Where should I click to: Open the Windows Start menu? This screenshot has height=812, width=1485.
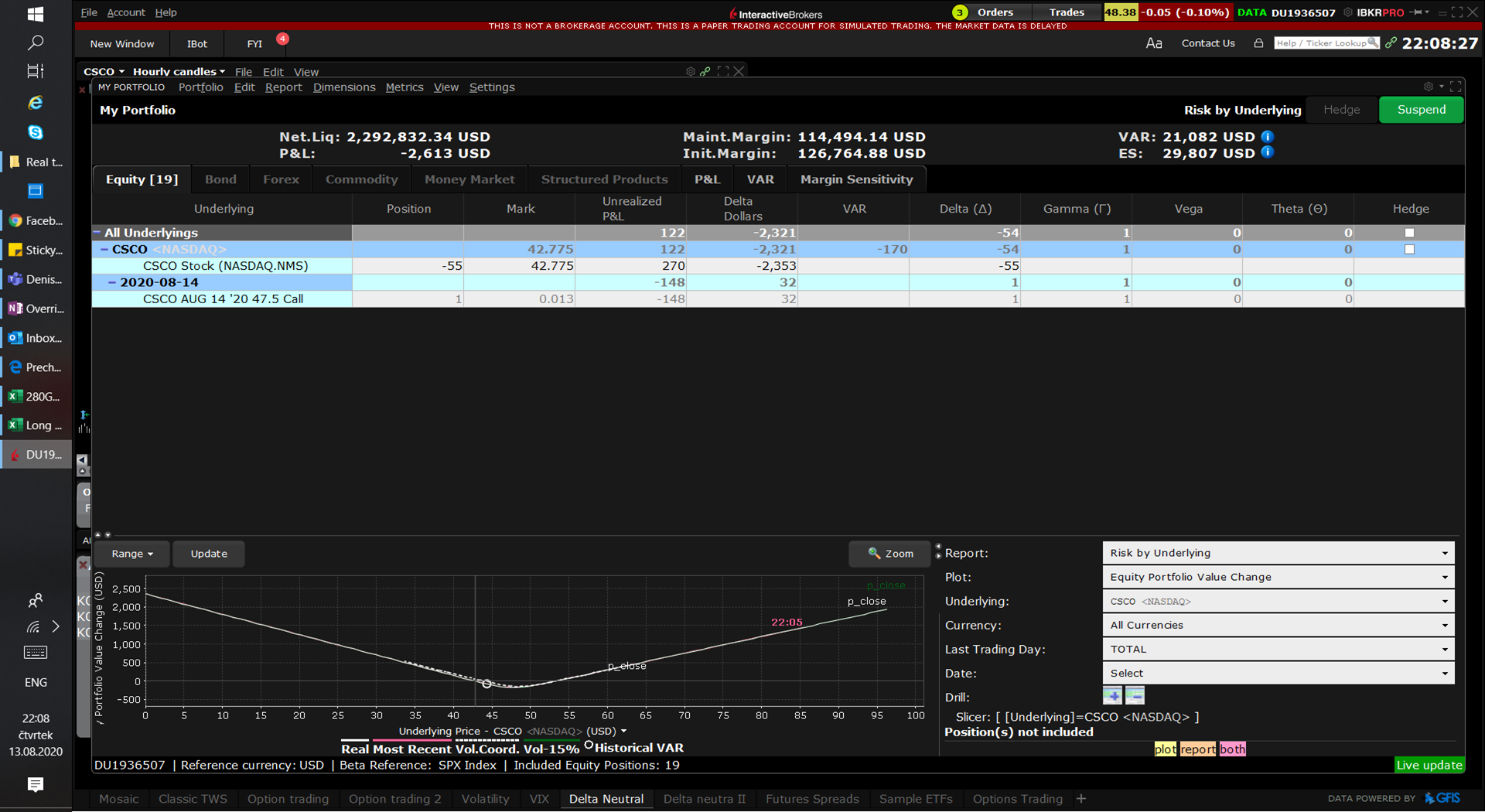point(35,14)
